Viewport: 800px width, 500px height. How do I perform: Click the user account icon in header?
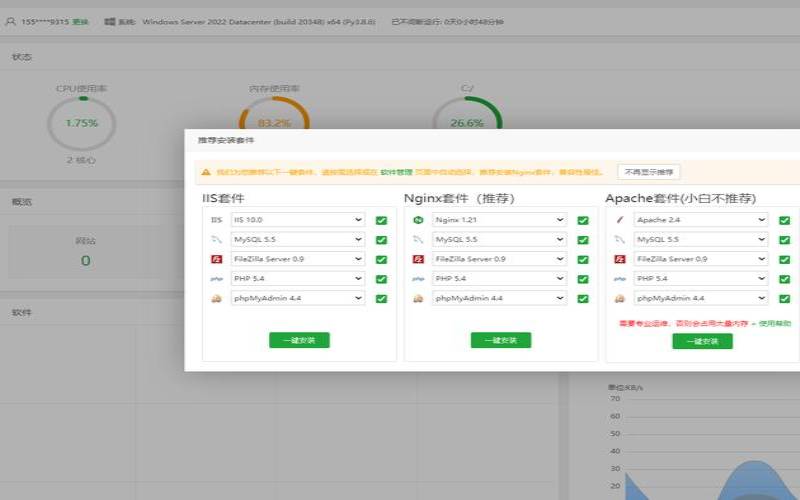pos(10,22)
